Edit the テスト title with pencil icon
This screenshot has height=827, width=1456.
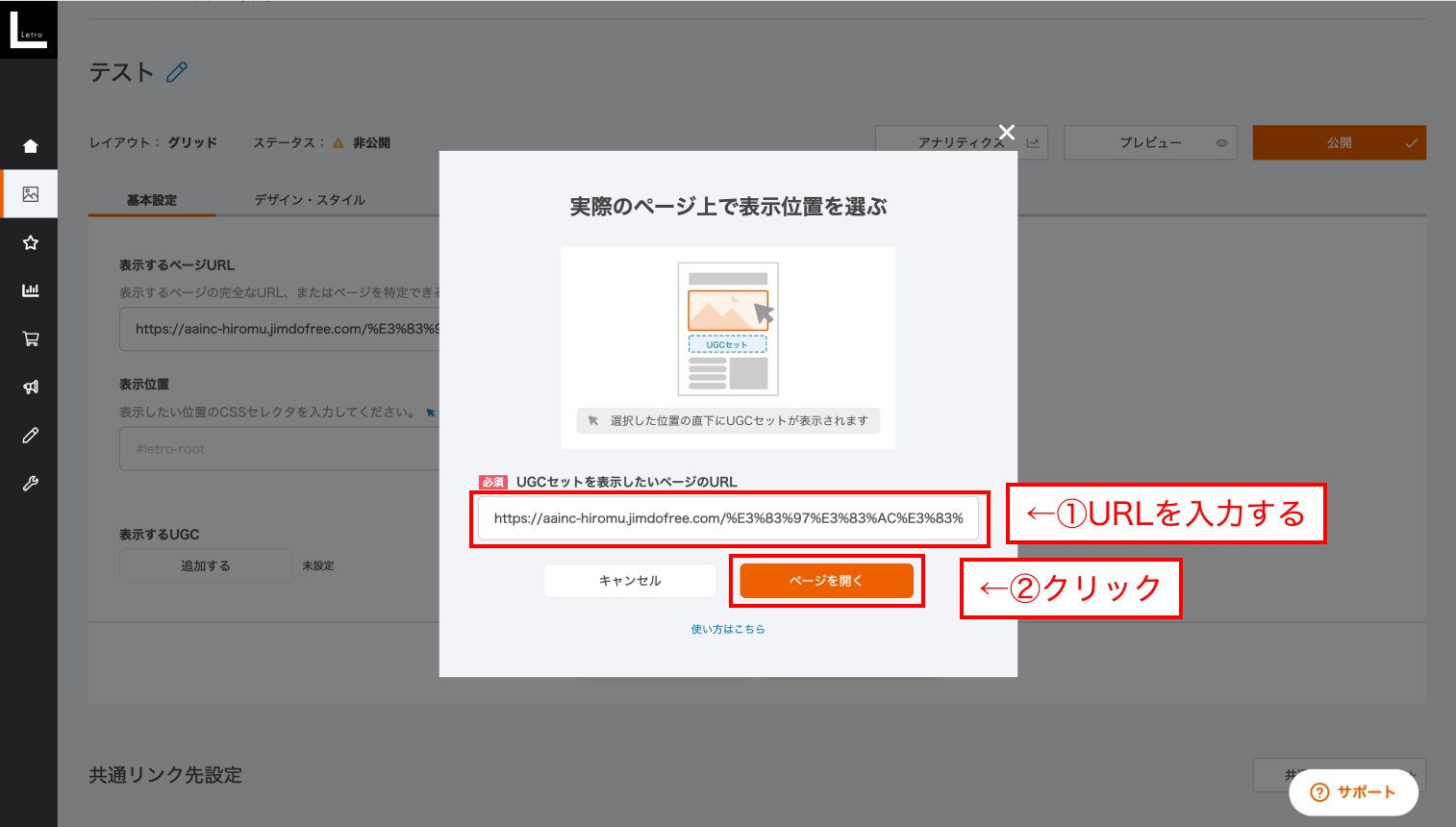[177, 72]
